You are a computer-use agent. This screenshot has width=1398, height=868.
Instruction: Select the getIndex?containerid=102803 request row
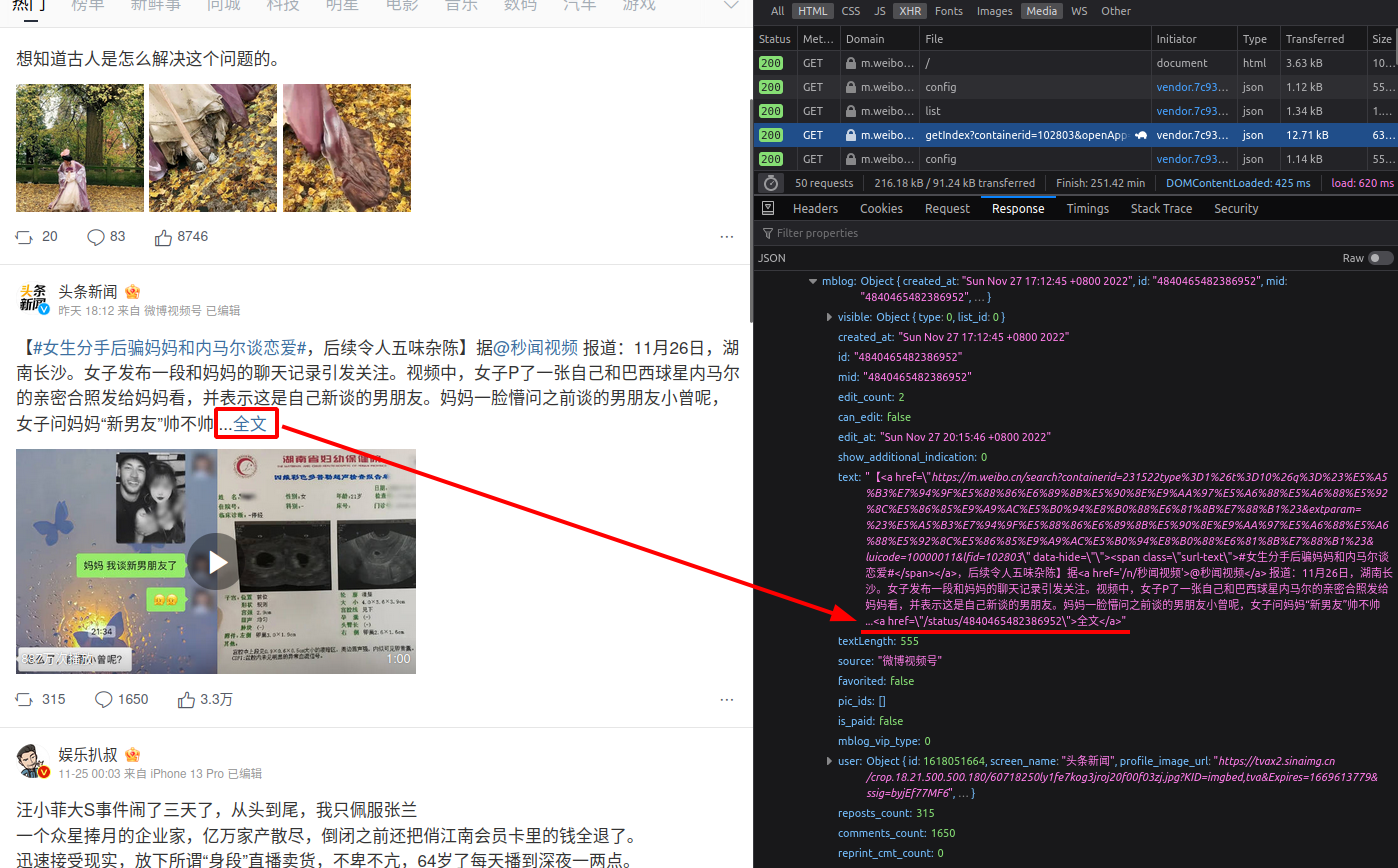(1076, 135)
